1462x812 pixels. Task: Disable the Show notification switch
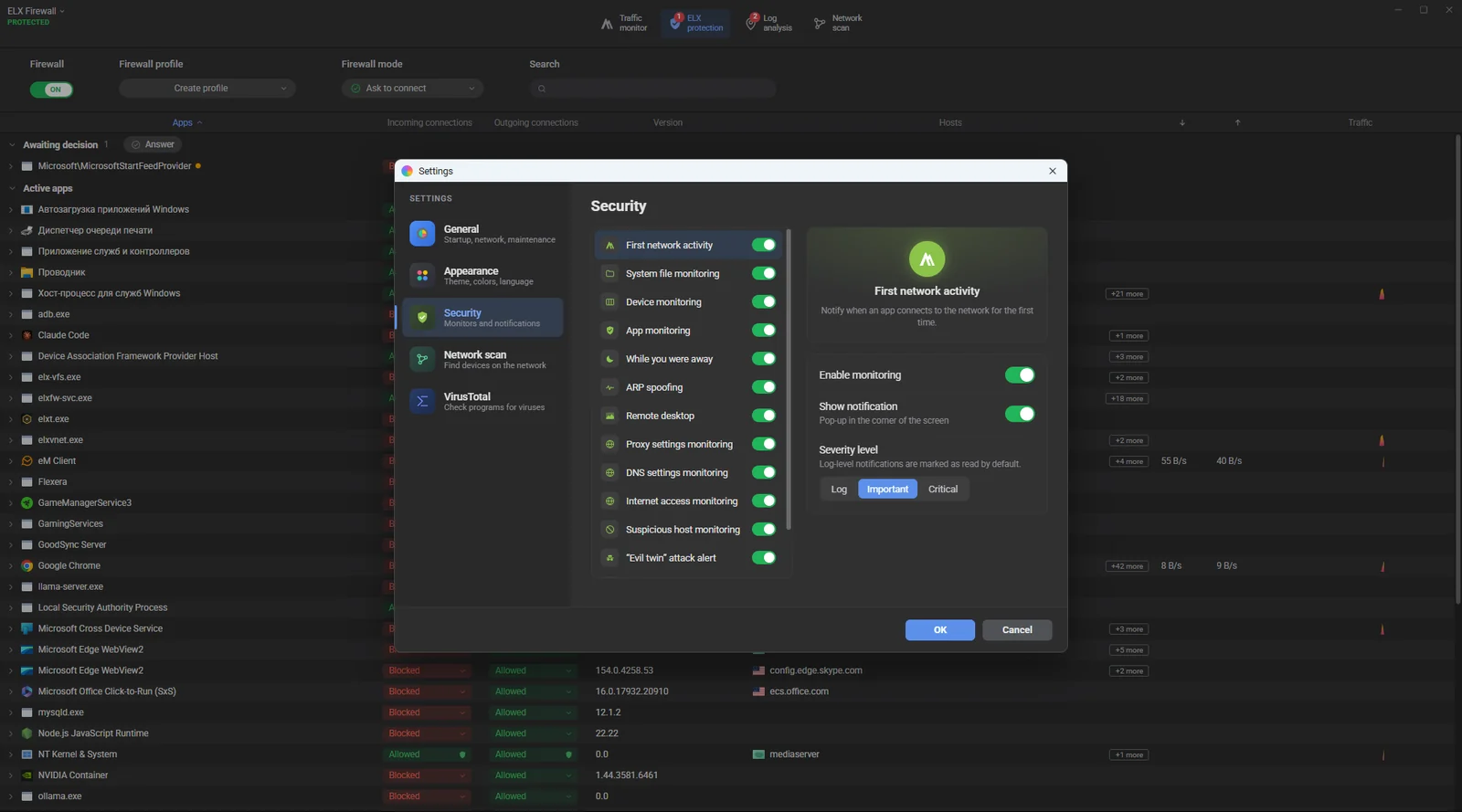pyautogui.click(x=1020, y=414)
